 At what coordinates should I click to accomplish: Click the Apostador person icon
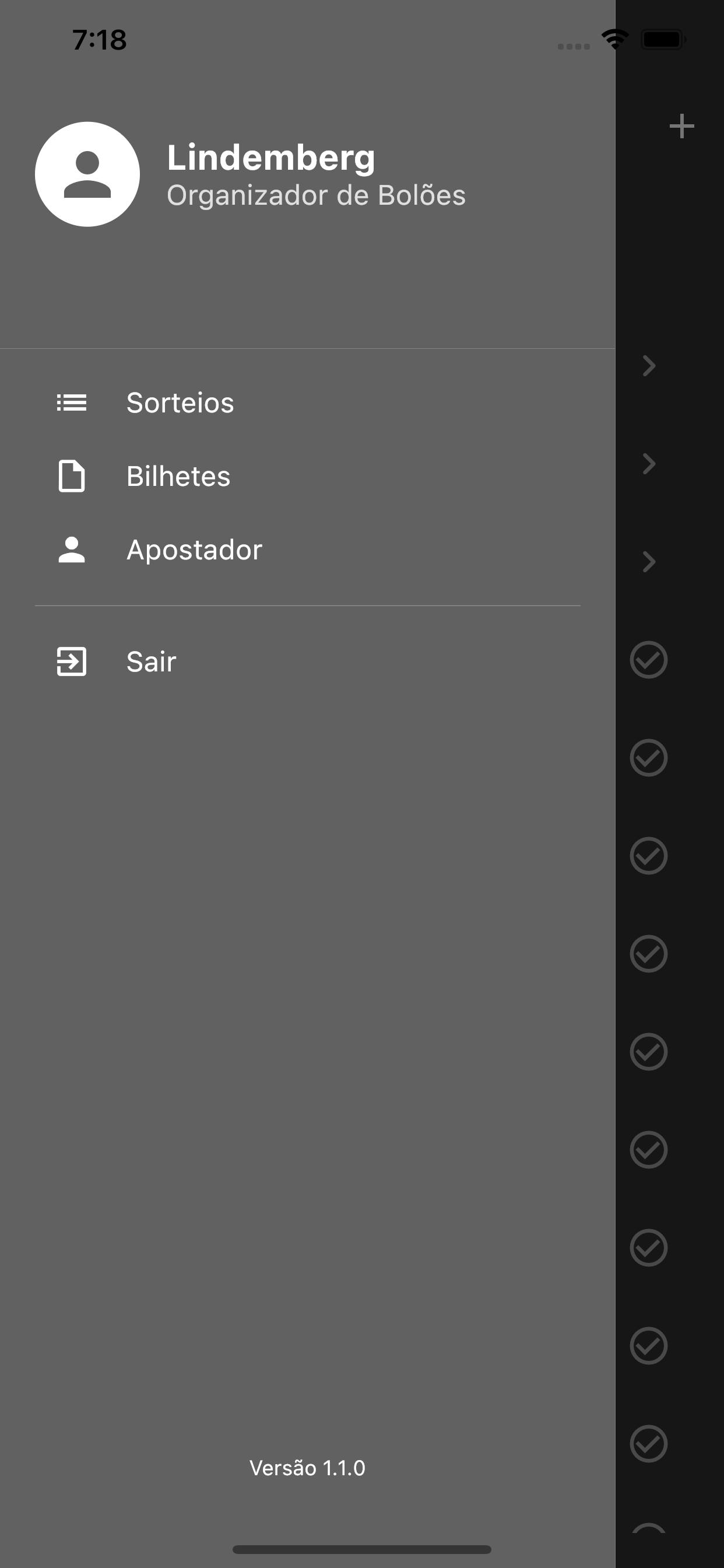coord(71,549)
